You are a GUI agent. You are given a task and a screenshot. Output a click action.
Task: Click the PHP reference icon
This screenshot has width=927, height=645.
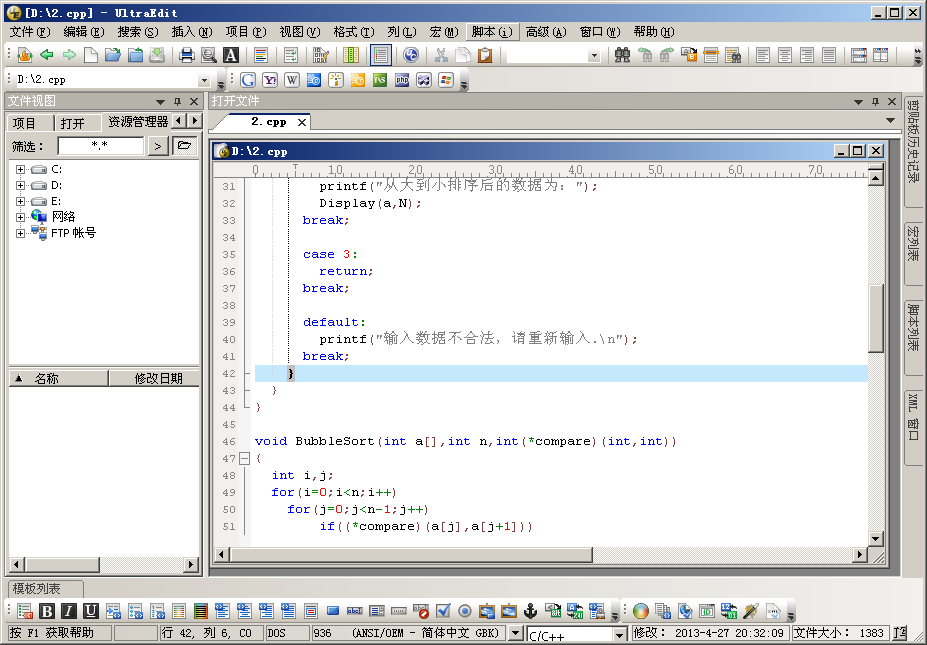tap(402, 80)
